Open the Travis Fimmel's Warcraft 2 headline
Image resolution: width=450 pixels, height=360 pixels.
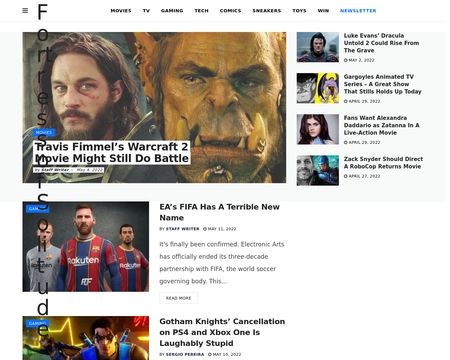click(112, 152)
